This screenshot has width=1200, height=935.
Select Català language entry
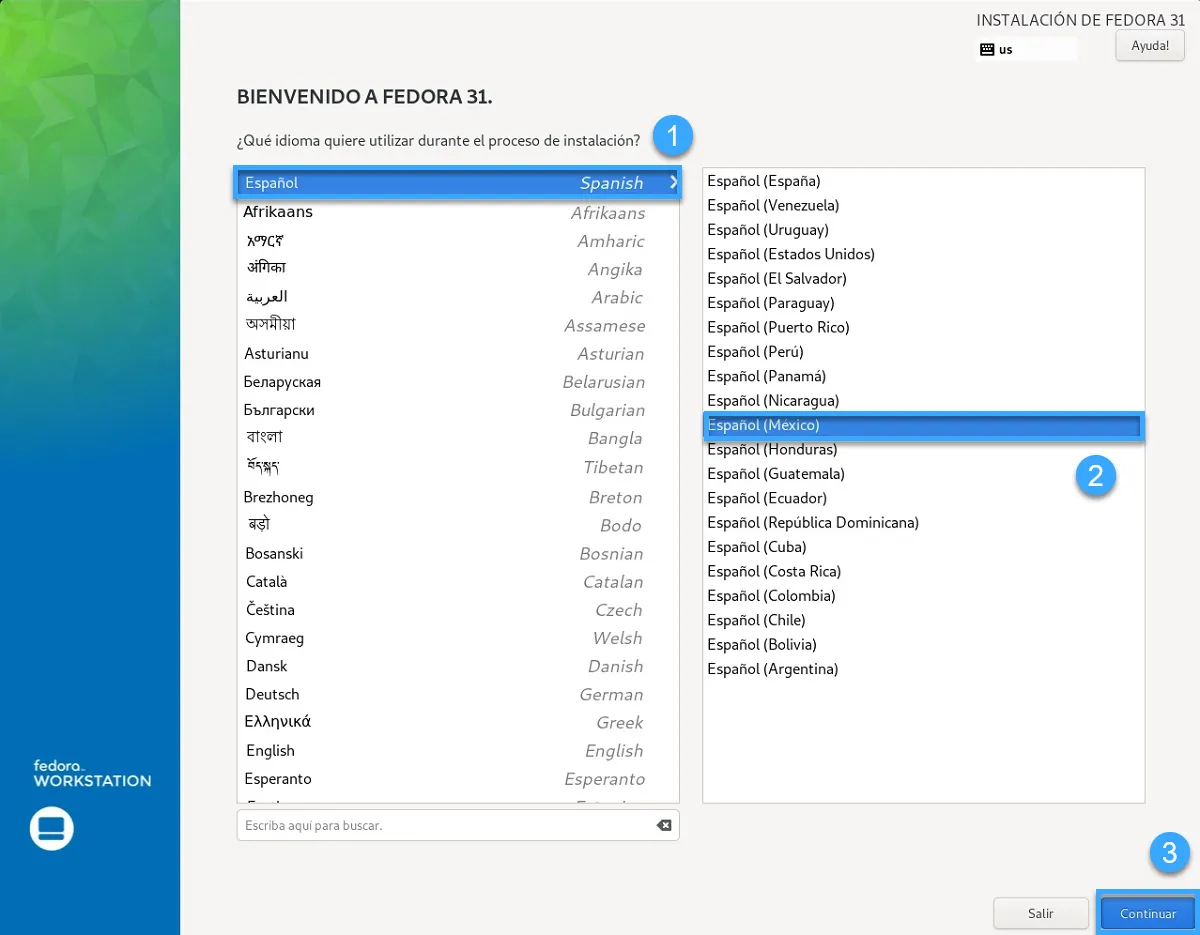coord(267,581)
